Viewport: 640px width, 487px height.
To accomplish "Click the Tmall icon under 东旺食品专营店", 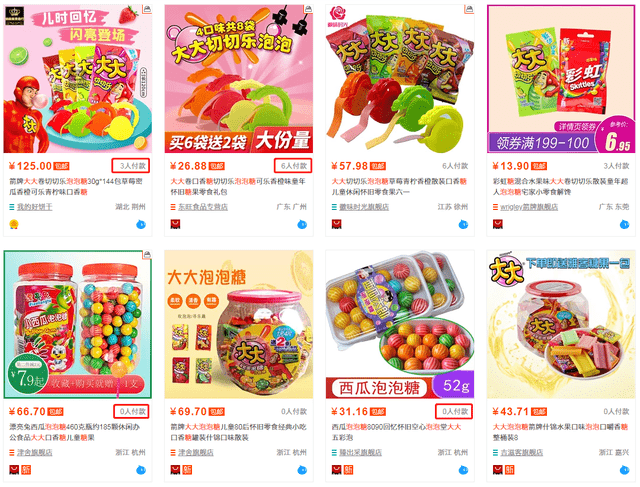I will [x=175, y=224].
